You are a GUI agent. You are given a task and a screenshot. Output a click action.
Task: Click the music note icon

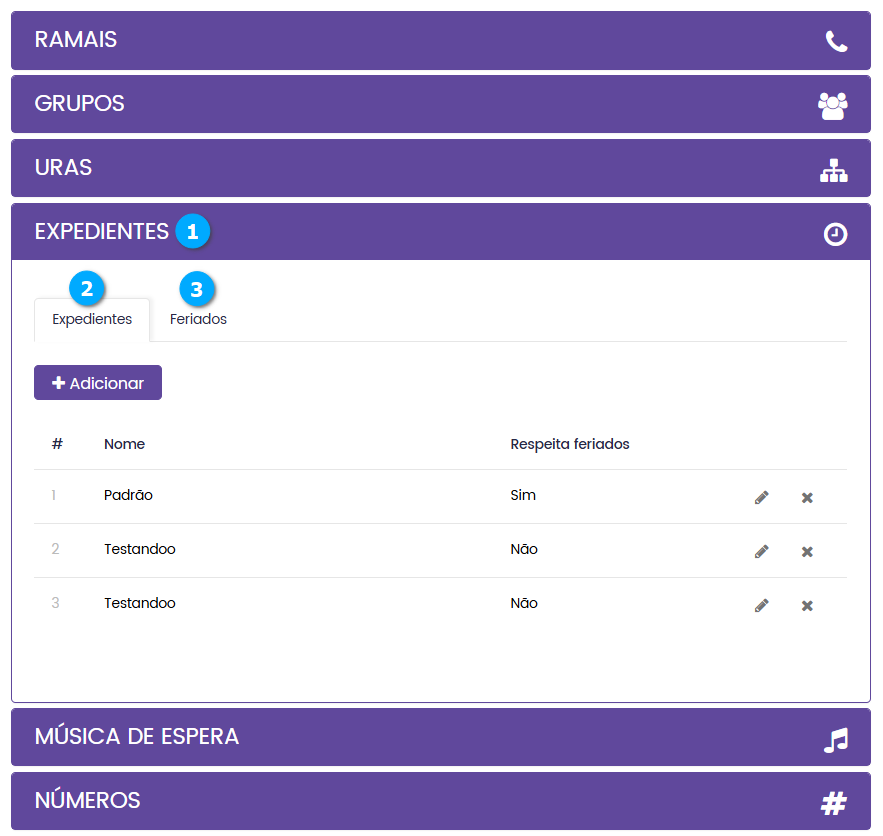coord(835,740)
